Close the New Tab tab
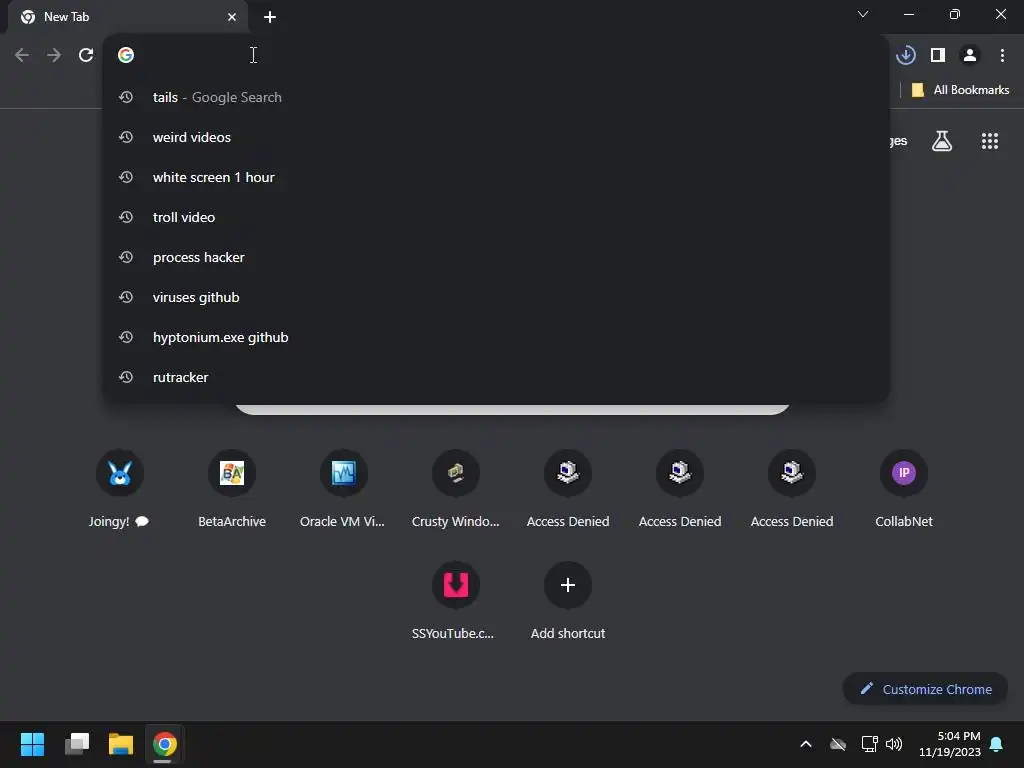The width and height of the screenshot is (1024, 768). [231, 17]
